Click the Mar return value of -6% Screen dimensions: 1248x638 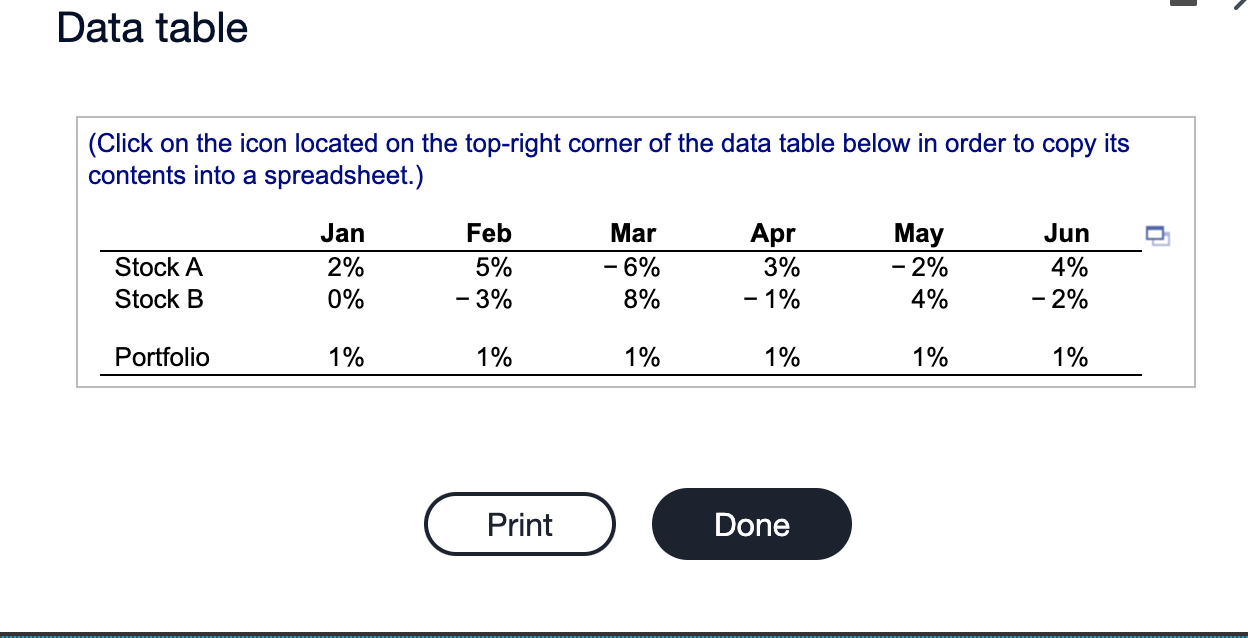click(x=632, y=267)
